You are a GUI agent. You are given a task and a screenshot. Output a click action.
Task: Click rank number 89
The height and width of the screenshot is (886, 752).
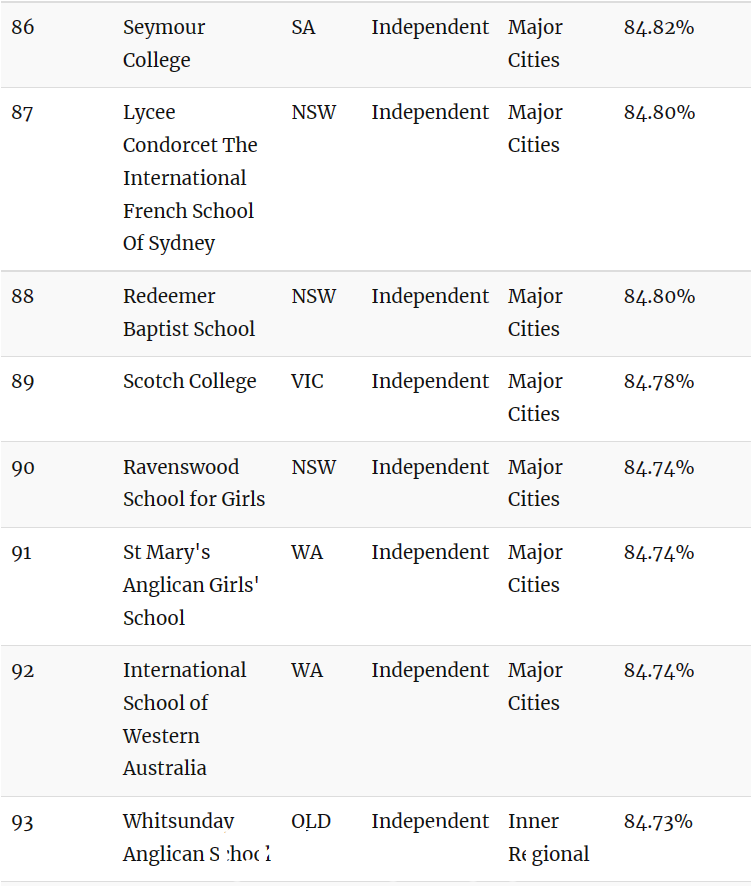tap(23, 381)
